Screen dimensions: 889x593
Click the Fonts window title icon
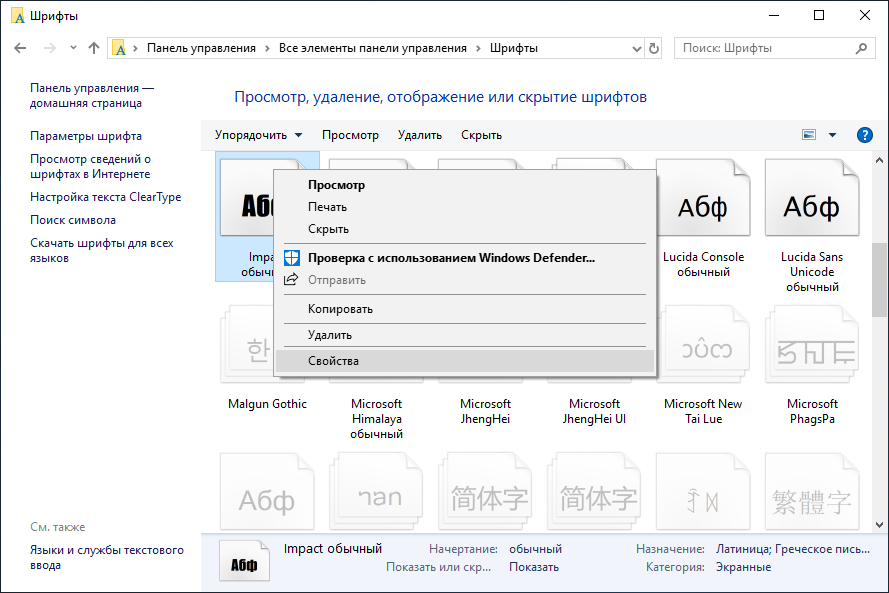18,16
